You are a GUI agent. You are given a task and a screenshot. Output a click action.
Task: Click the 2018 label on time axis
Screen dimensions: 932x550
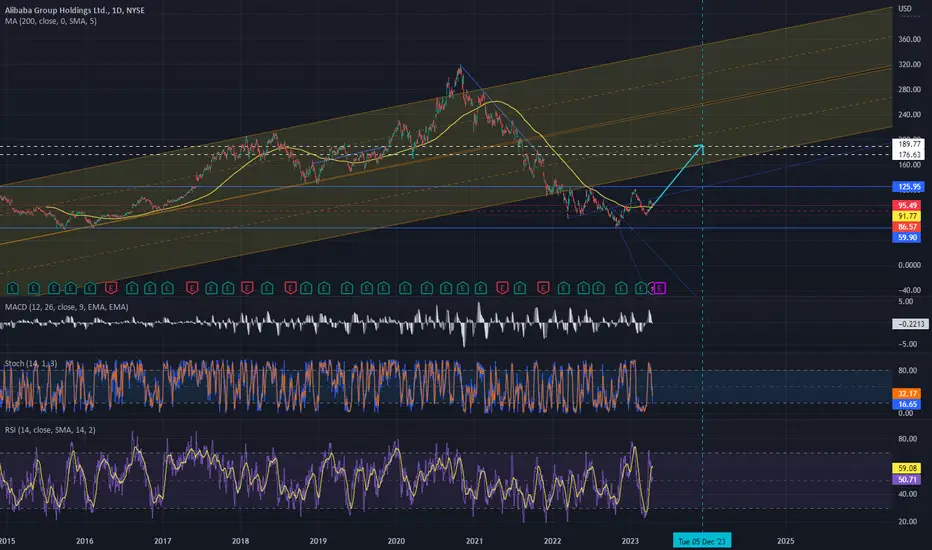click(240, 541)
